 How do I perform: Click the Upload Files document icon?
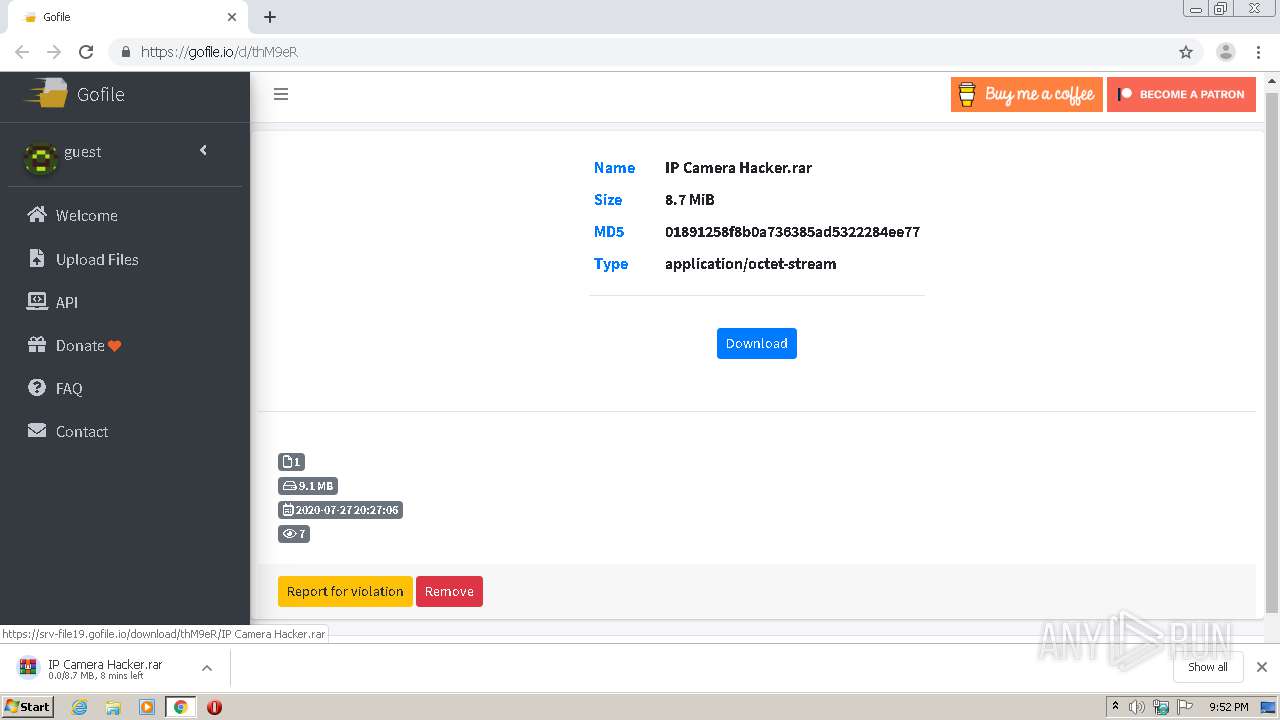tap(37, 258)
